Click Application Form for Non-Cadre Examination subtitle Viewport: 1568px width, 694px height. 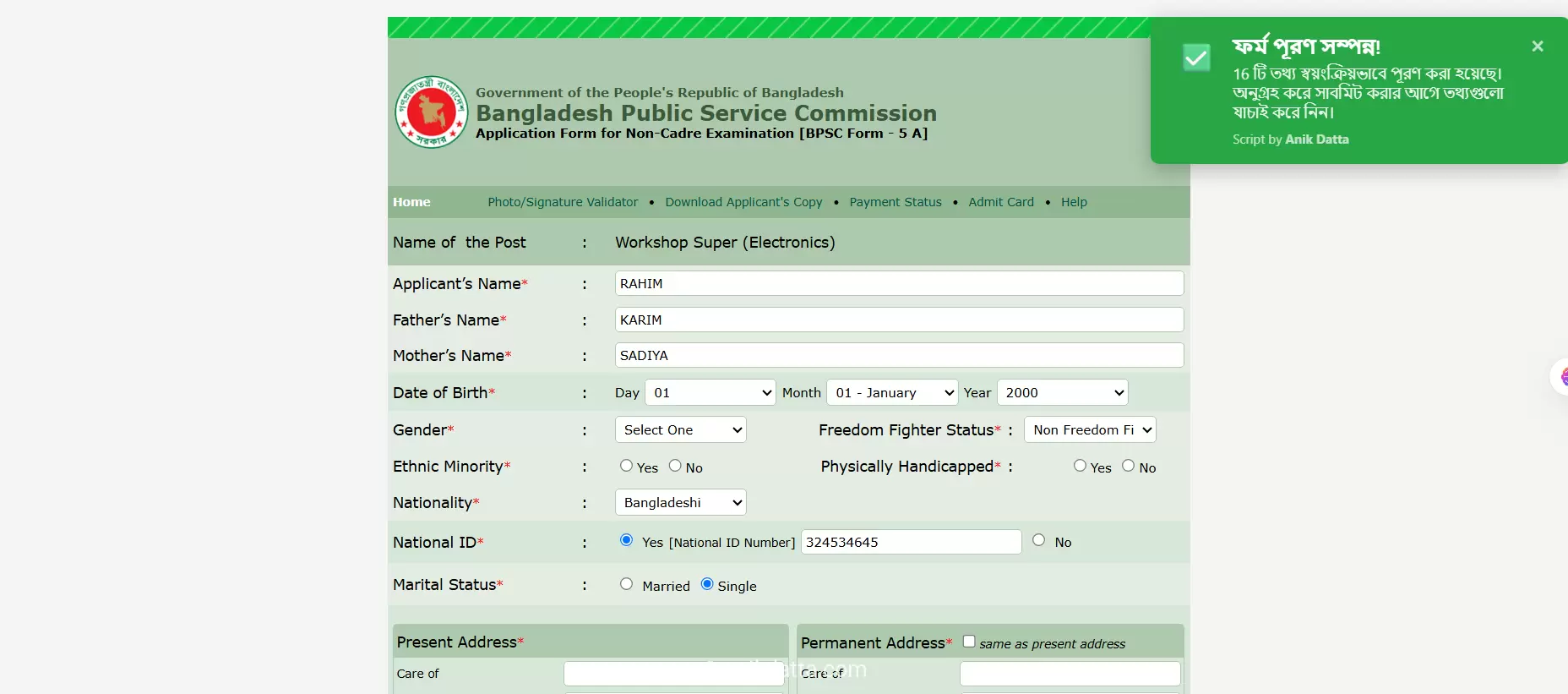click(702, 134)
